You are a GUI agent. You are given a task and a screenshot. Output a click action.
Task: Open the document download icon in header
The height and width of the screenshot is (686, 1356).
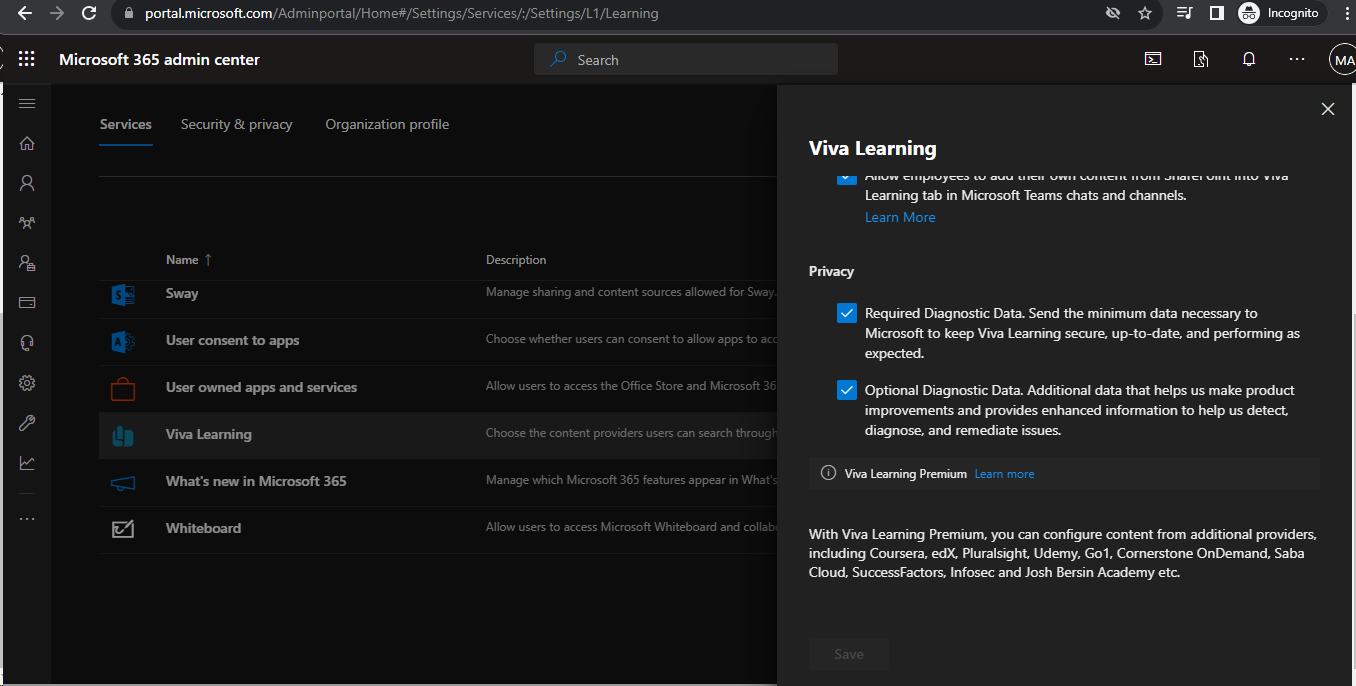pos(1201,59)
